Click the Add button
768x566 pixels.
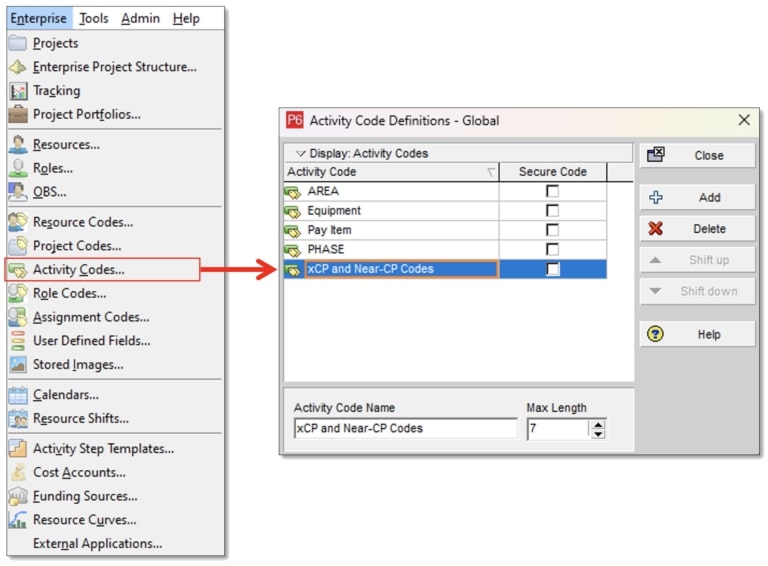[x=697, y=197]
